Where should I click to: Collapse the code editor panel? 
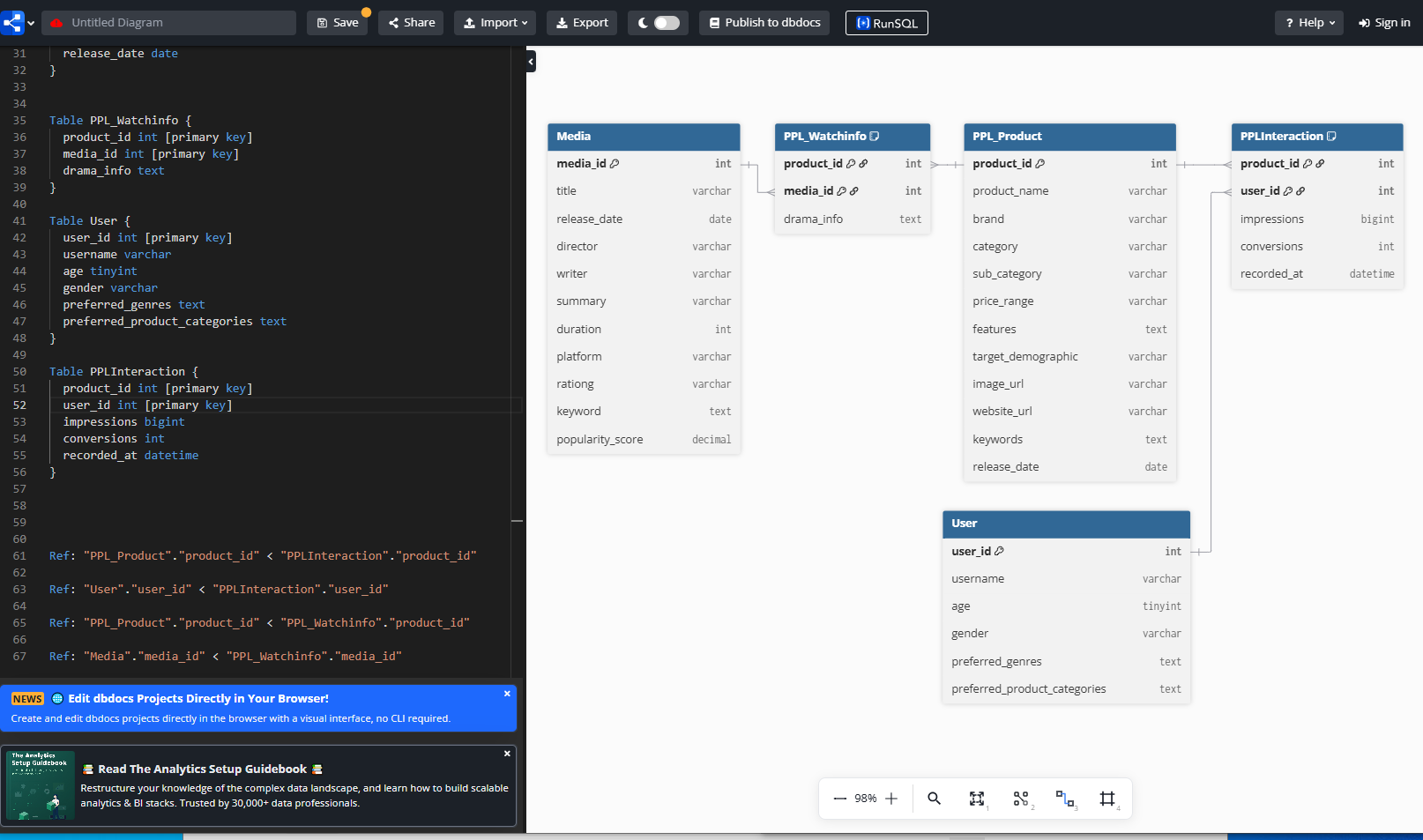531,62
